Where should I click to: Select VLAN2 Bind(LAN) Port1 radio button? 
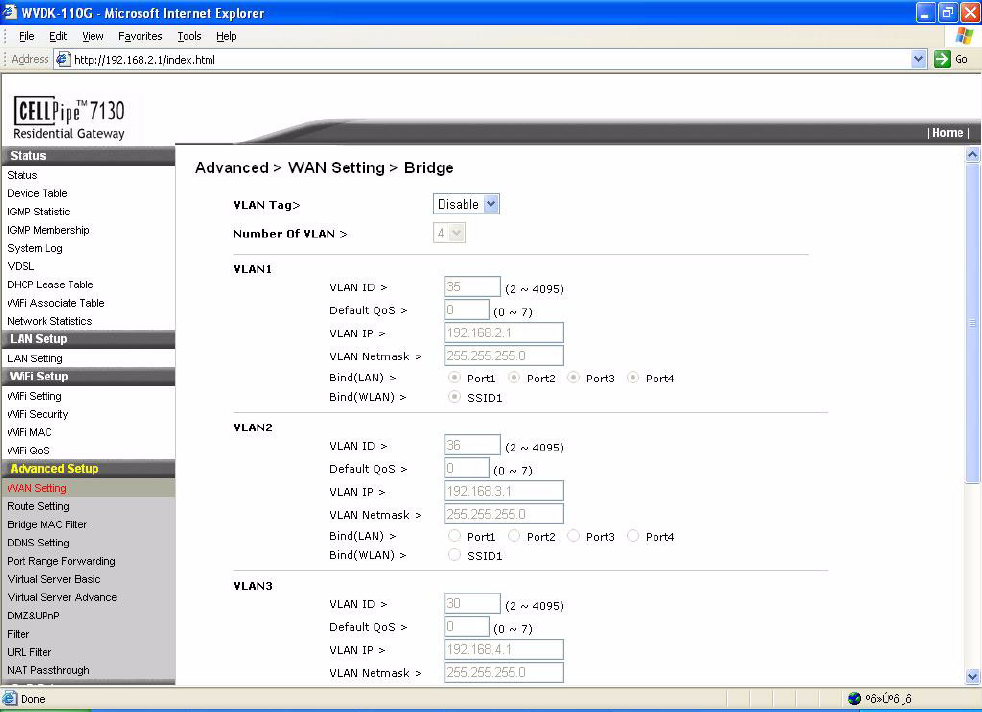tap(454, 536)
